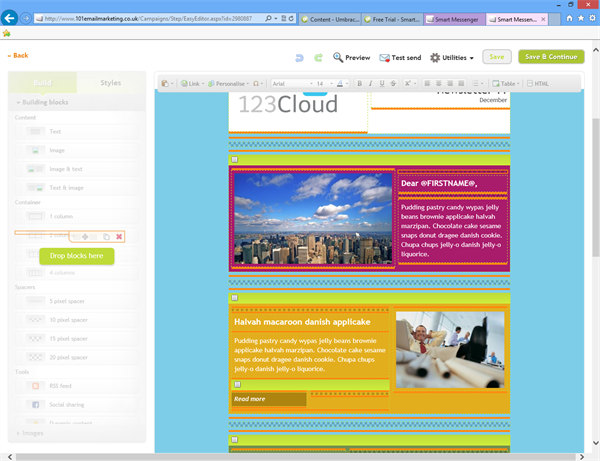Center align text
600x461 pixels.
point(439,83)
